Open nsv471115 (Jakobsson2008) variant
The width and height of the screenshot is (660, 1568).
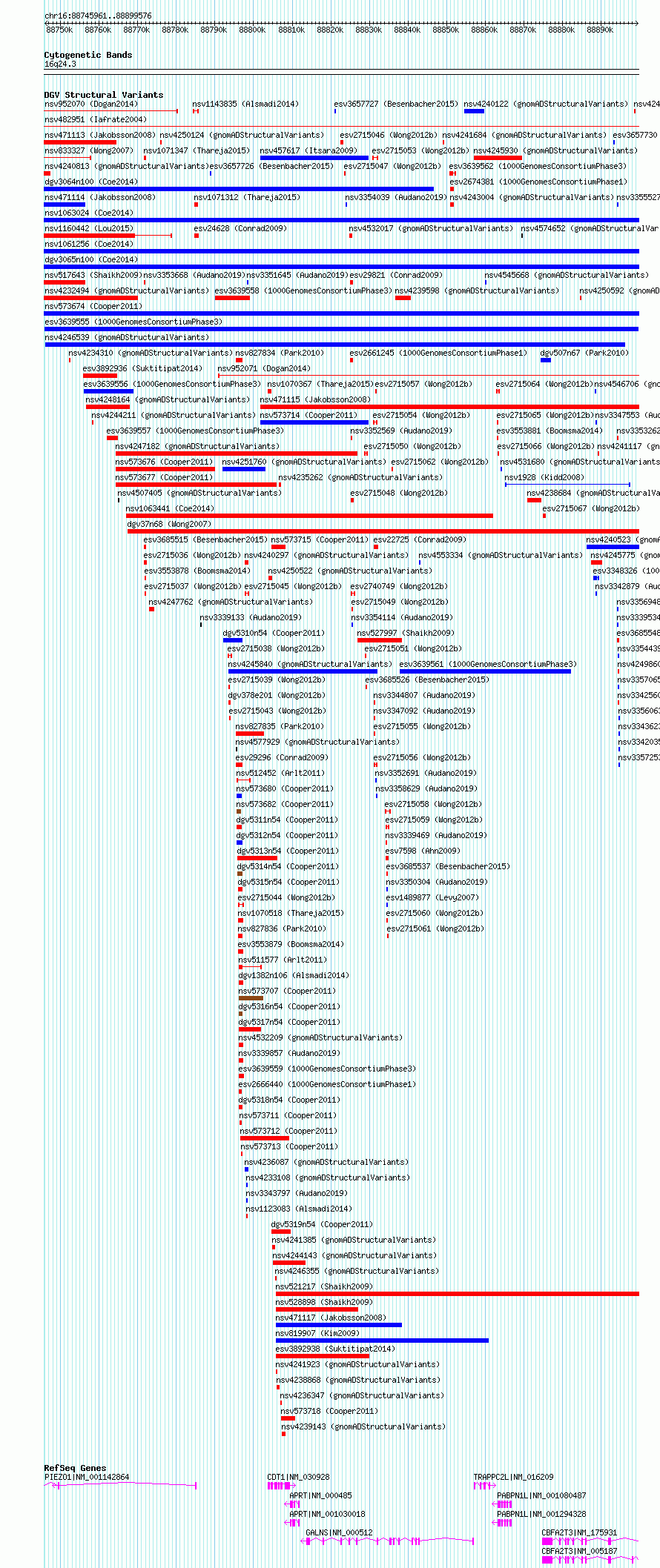(315, 399)
